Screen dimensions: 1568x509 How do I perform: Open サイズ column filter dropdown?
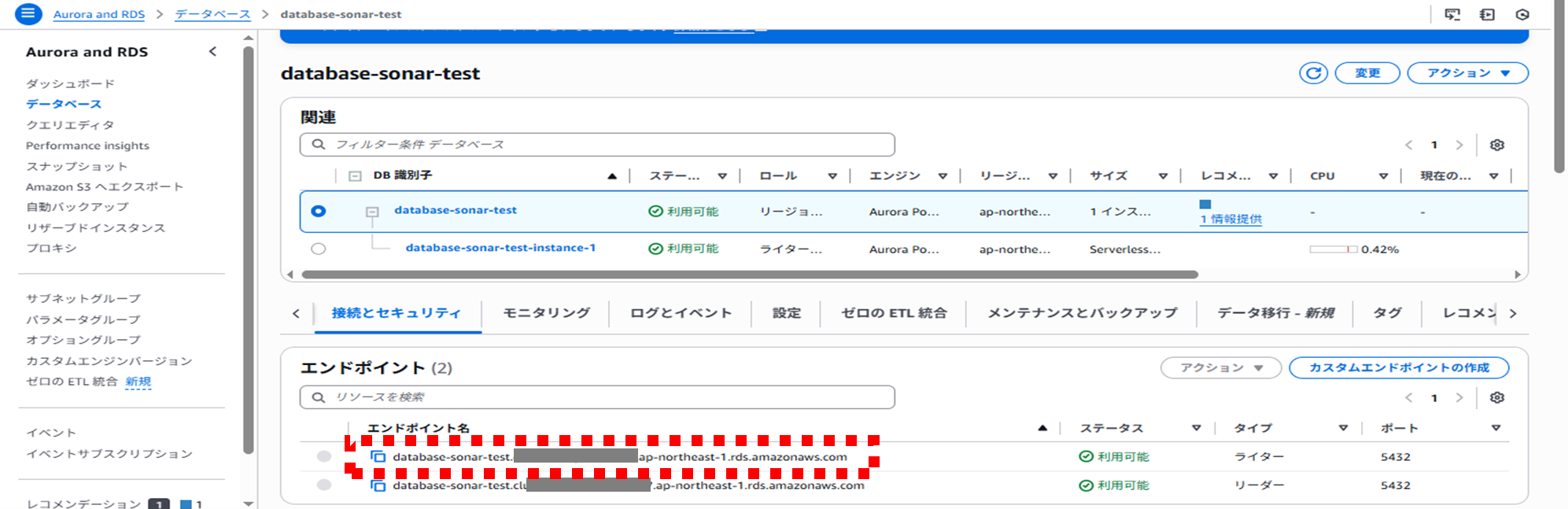(x=1163, y=176)
